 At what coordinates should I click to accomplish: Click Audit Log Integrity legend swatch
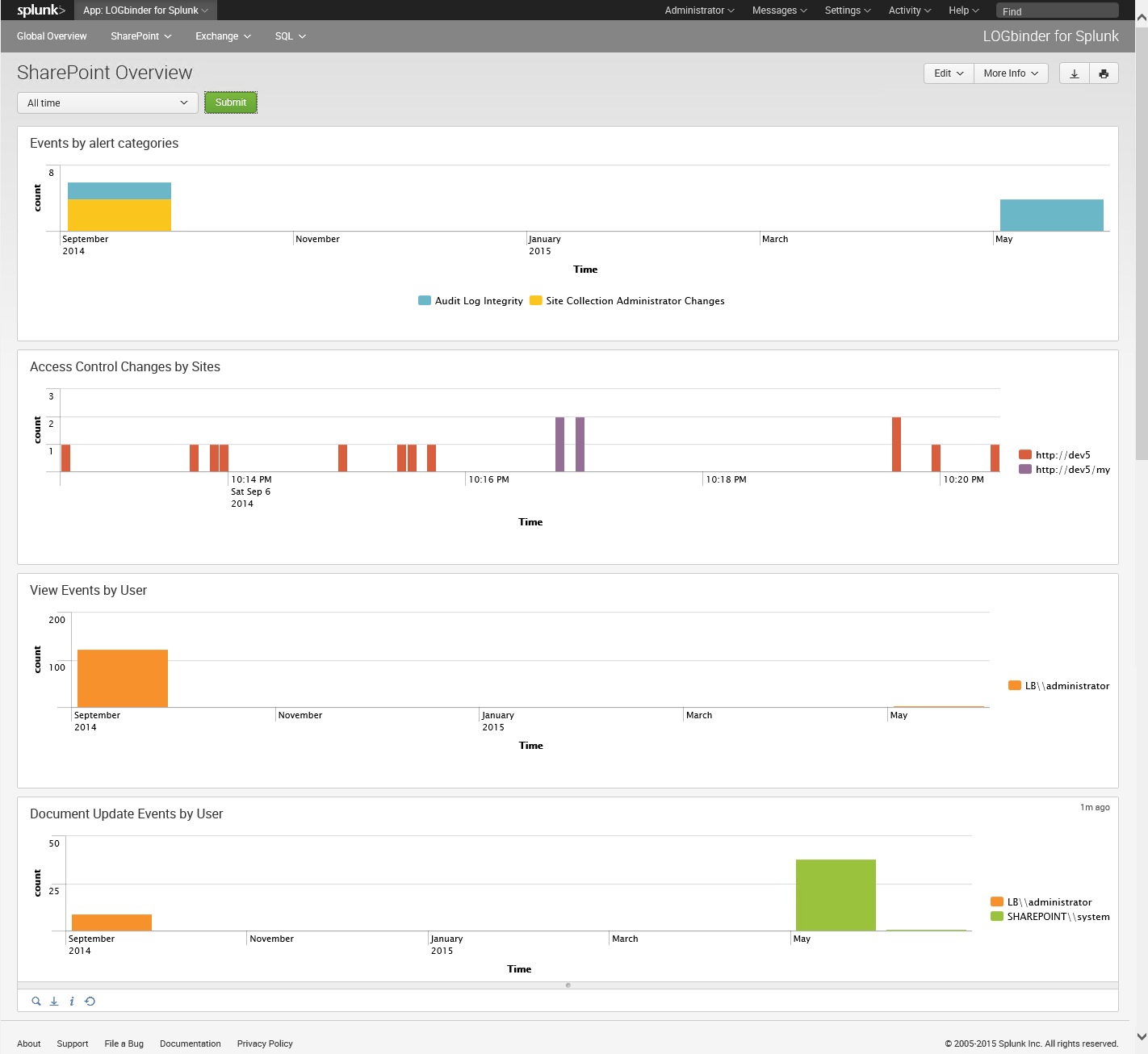(425, 300)
